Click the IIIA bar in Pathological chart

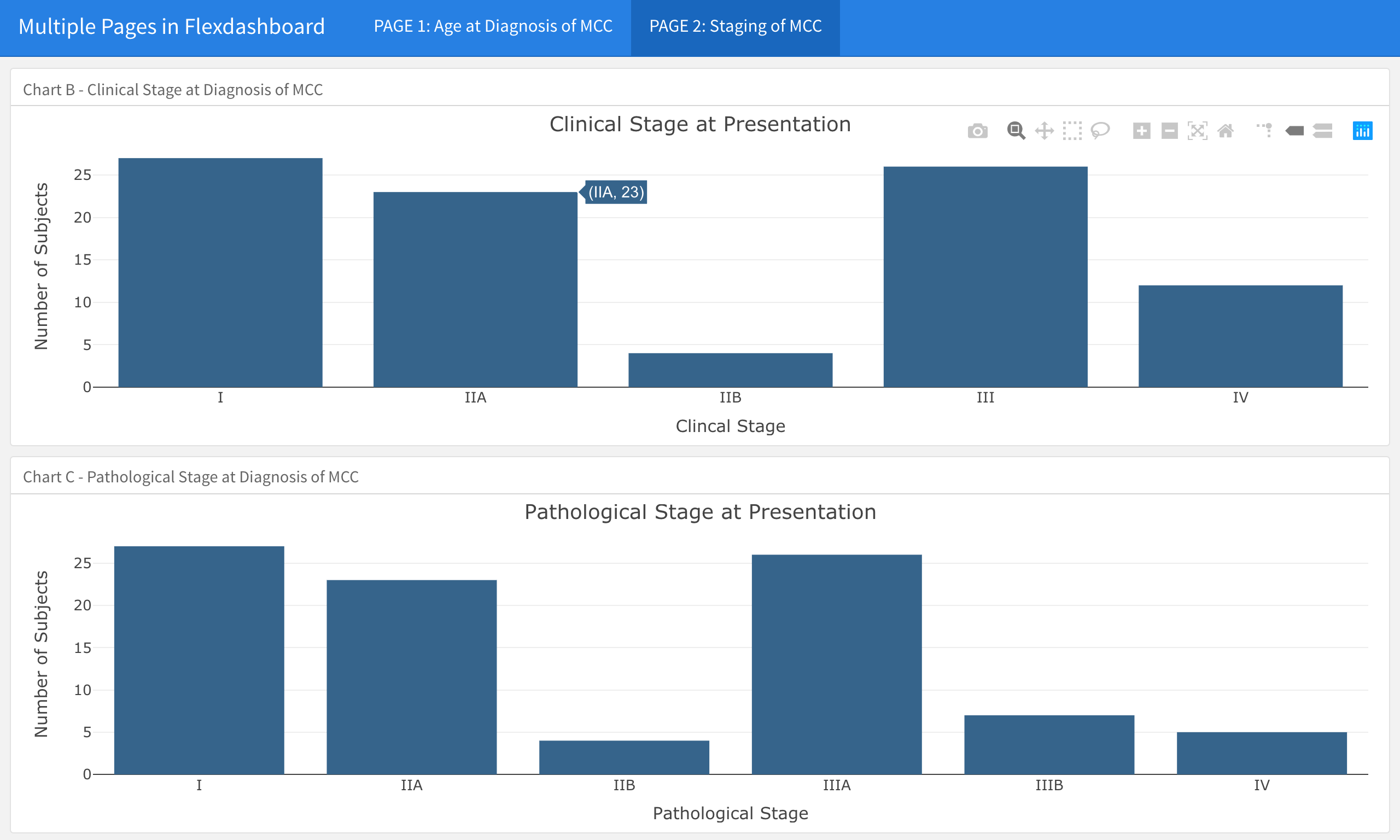[x=836, y=664]
